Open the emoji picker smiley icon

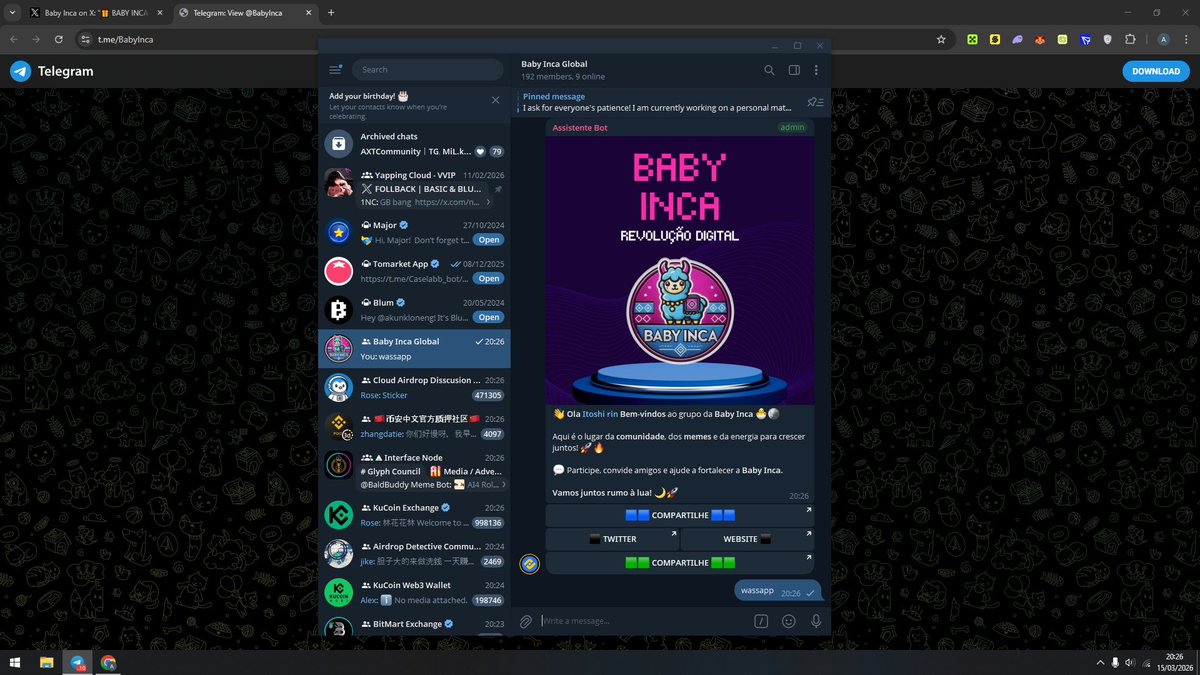[789, 621]
